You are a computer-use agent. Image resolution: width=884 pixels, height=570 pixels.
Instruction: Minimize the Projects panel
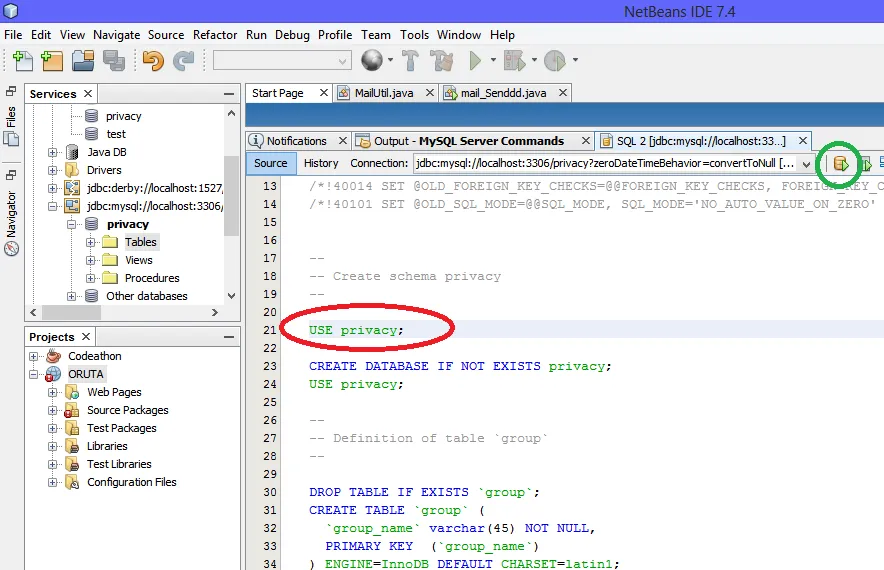229,337
